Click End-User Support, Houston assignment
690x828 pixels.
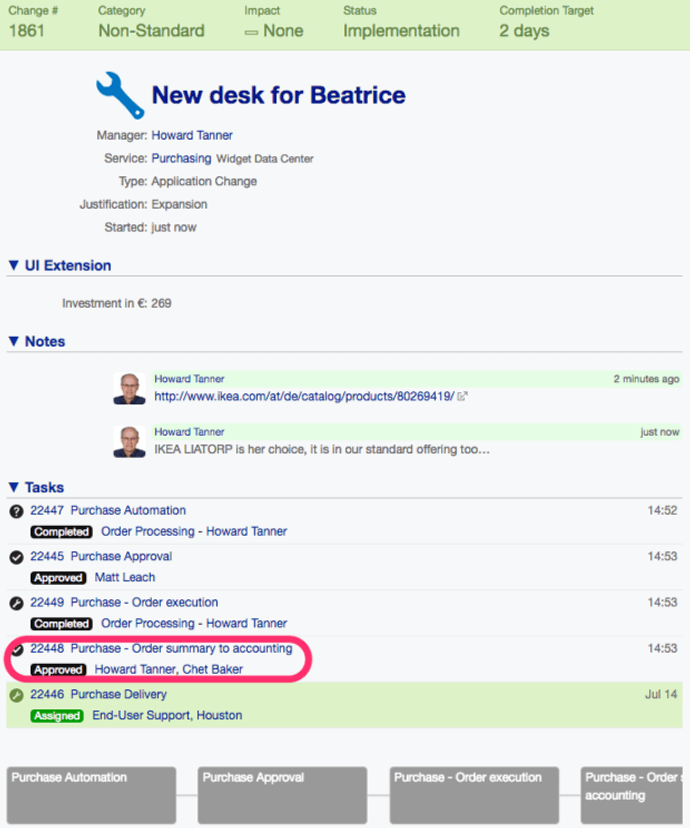[167, 715]
